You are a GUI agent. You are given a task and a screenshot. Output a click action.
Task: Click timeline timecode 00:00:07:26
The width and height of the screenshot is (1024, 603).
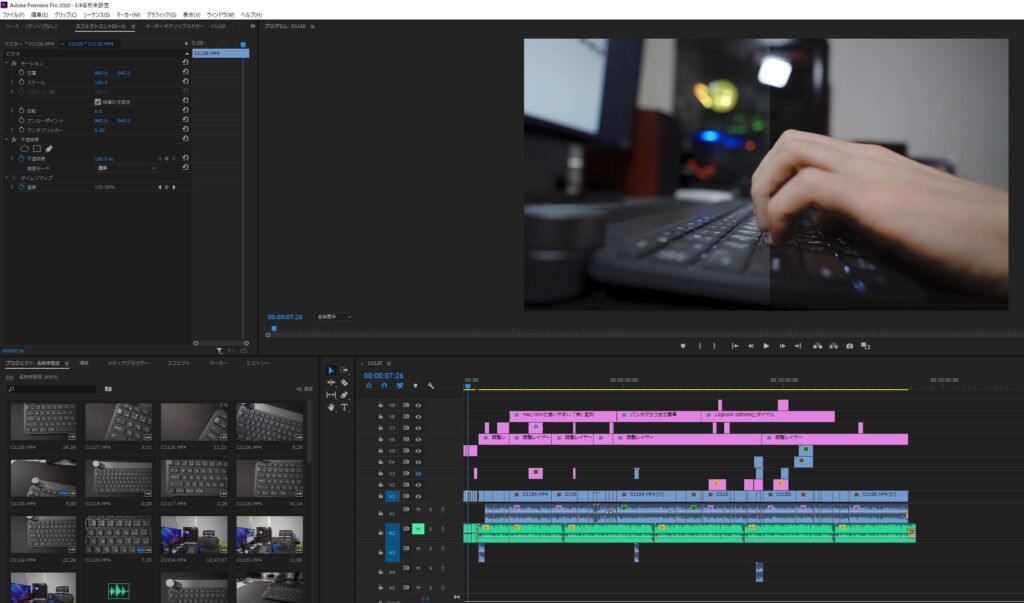(383, 376)
